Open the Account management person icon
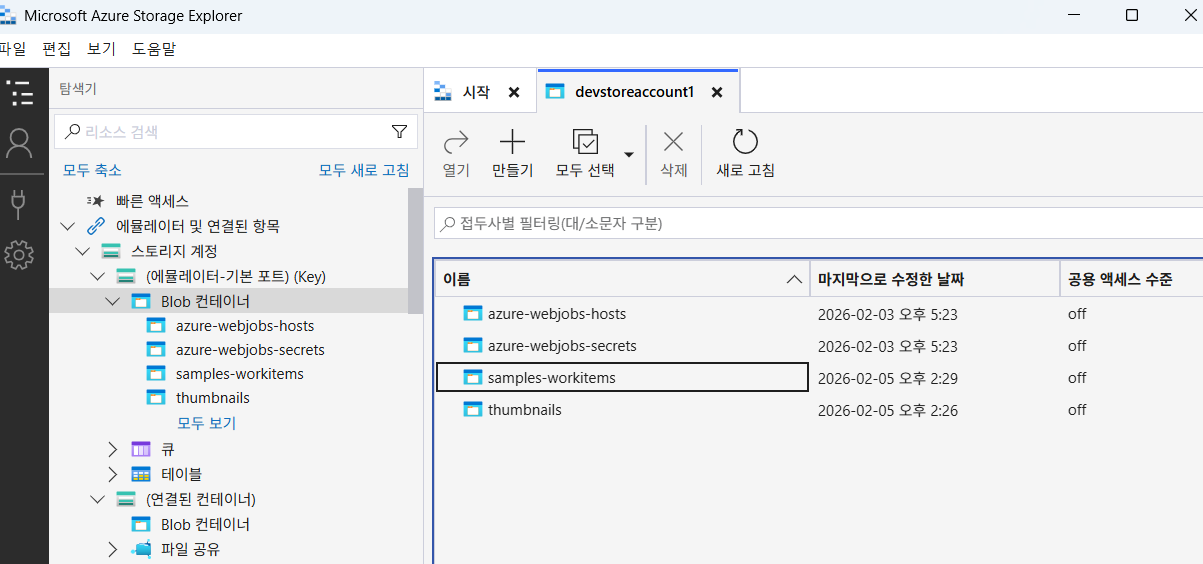The image size is (1203, 564). click(19, 144)
